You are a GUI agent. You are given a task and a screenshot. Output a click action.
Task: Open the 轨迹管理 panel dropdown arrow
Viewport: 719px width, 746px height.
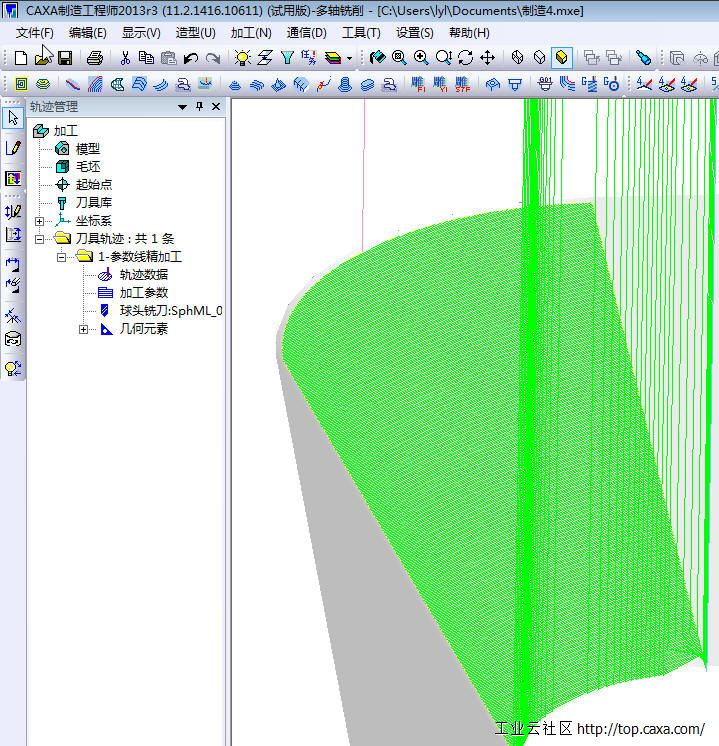182,107
